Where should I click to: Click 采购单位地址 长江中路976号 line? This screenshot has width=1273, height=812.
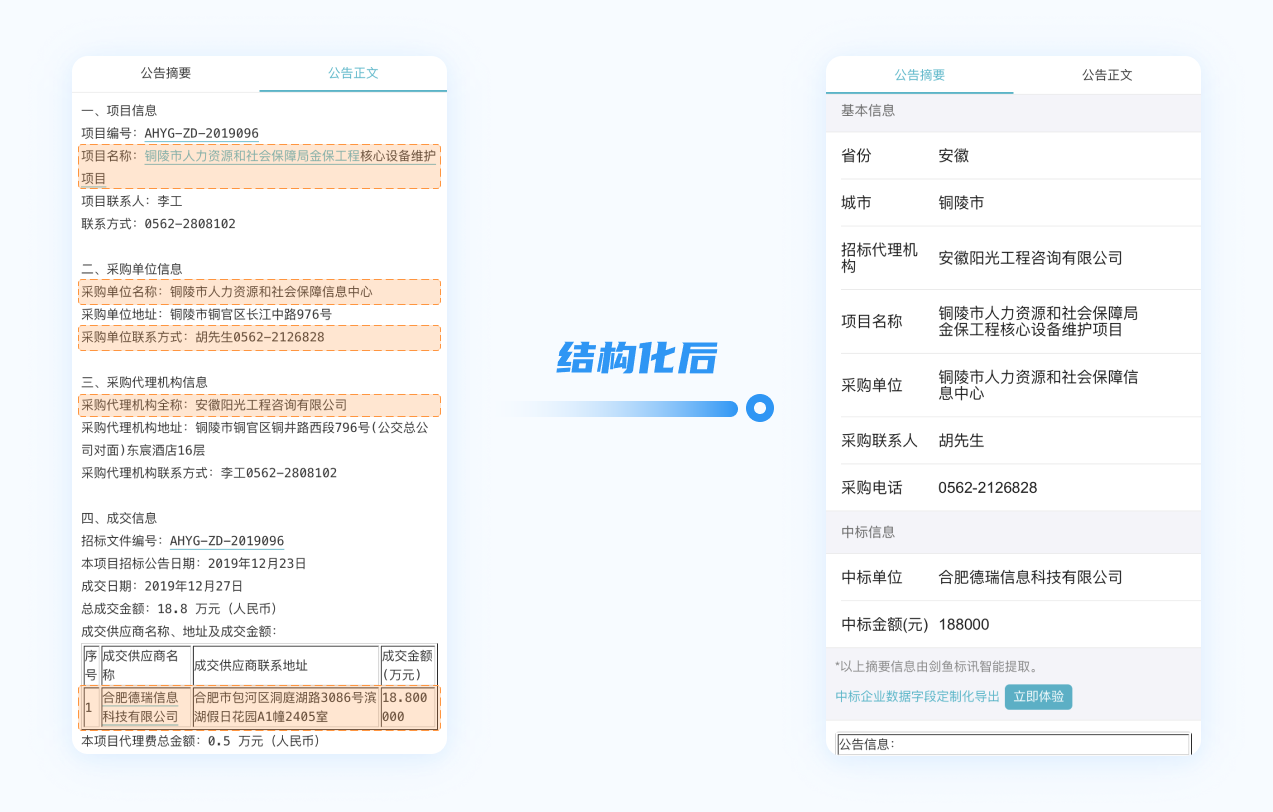pyautogui.click(x=206, y=314)
